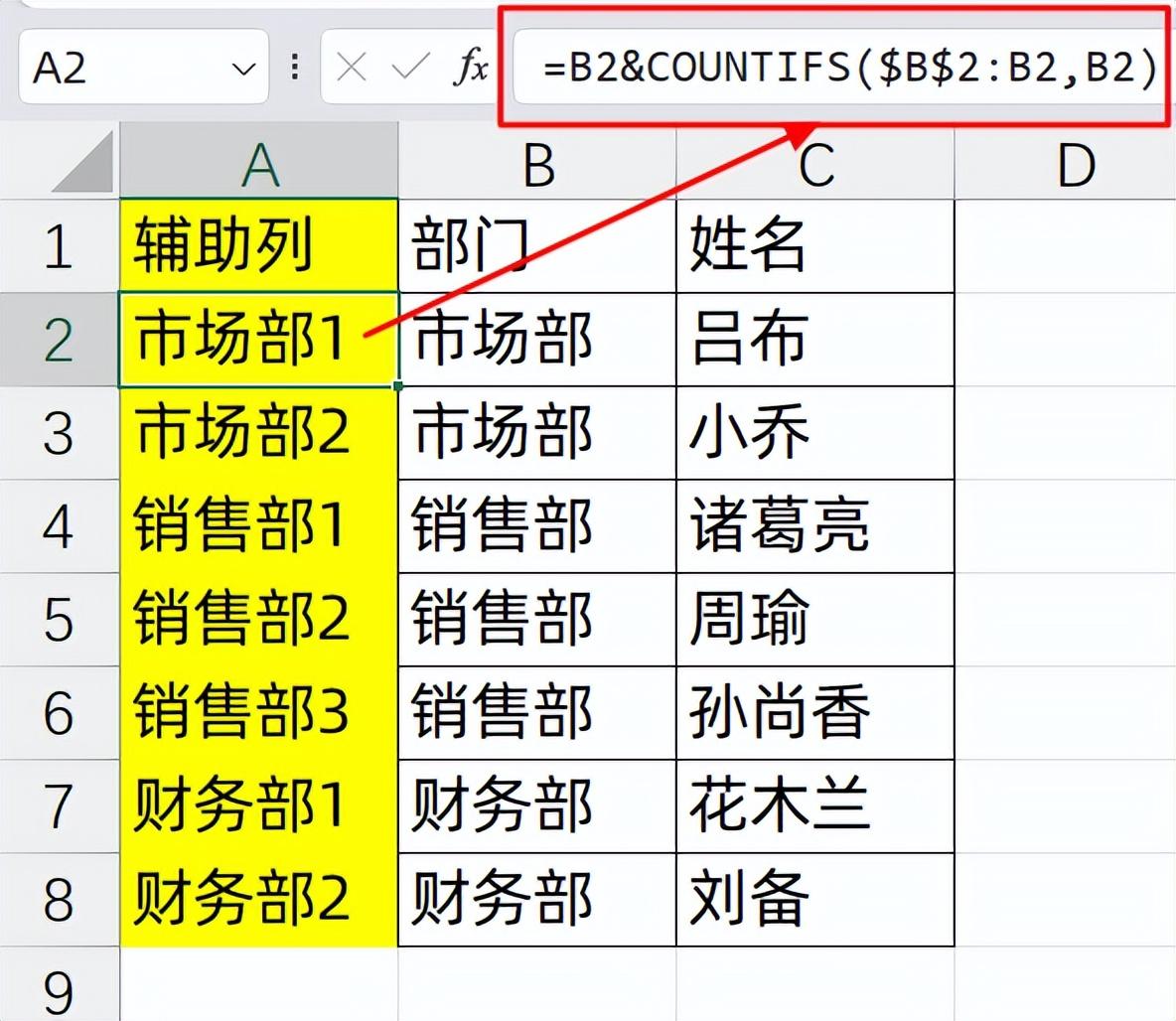The height and width of the screenshot is (1021, 1176).
Task: Select row 4 header
Action: (60, 526)
